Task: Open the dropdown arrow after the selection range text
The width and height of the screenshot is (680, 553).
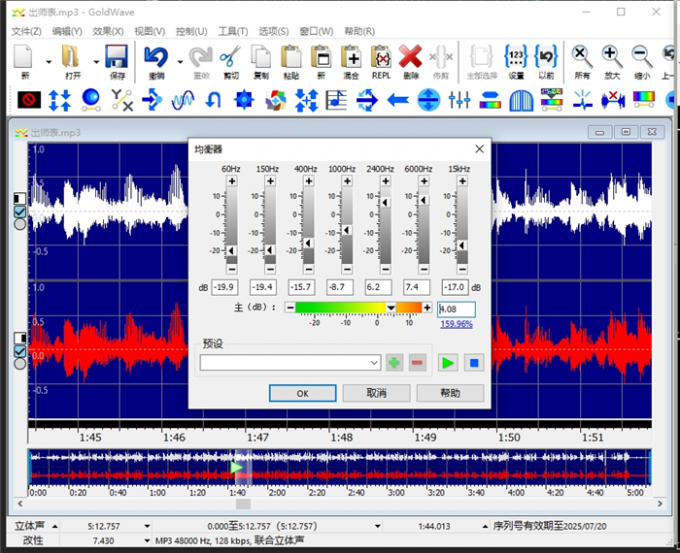Action: coord(378,526)
